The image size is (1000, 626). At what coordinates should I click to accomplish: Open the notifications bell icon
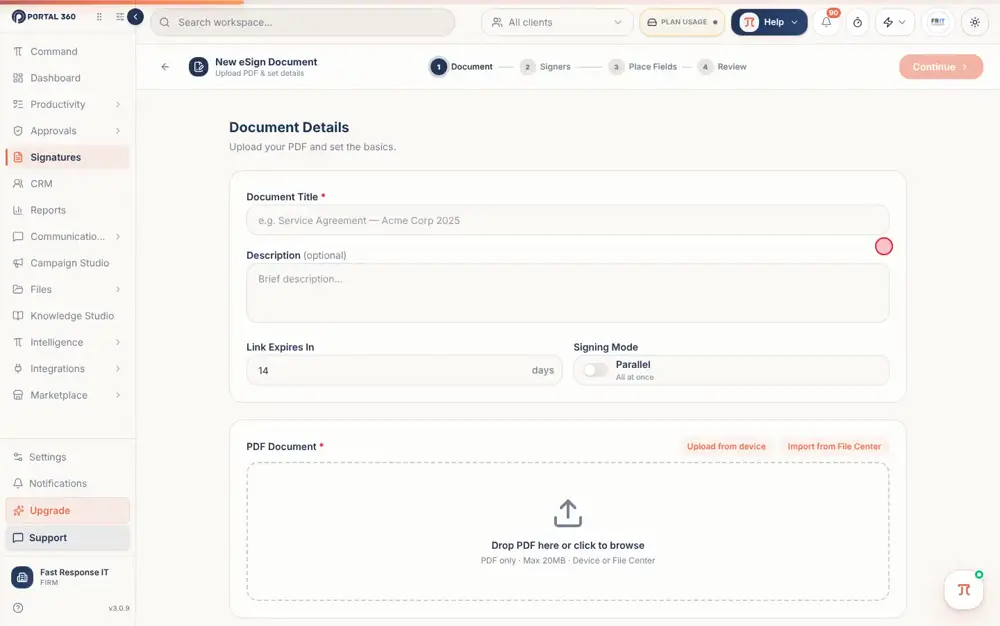827,22
